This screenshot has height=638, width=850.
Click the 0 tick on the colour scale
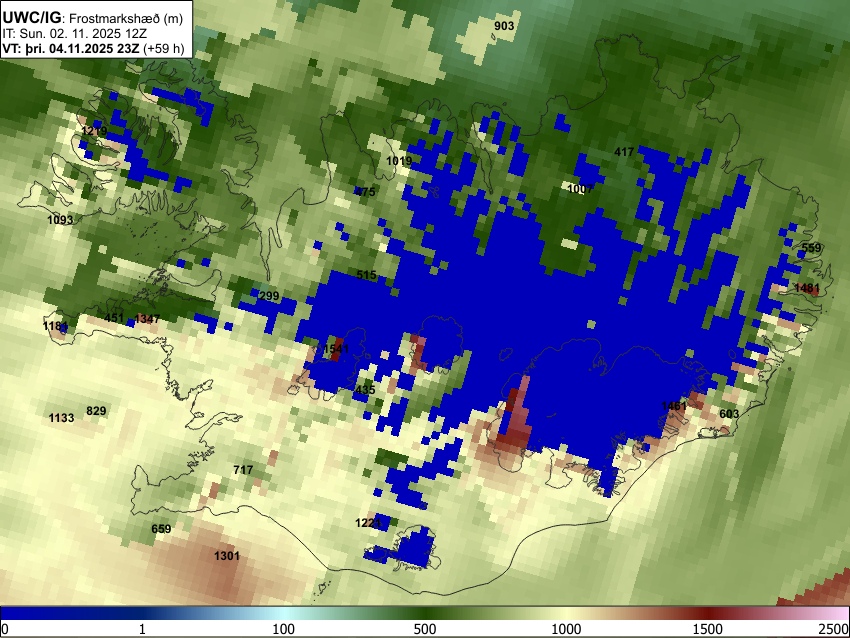[5, 629]
